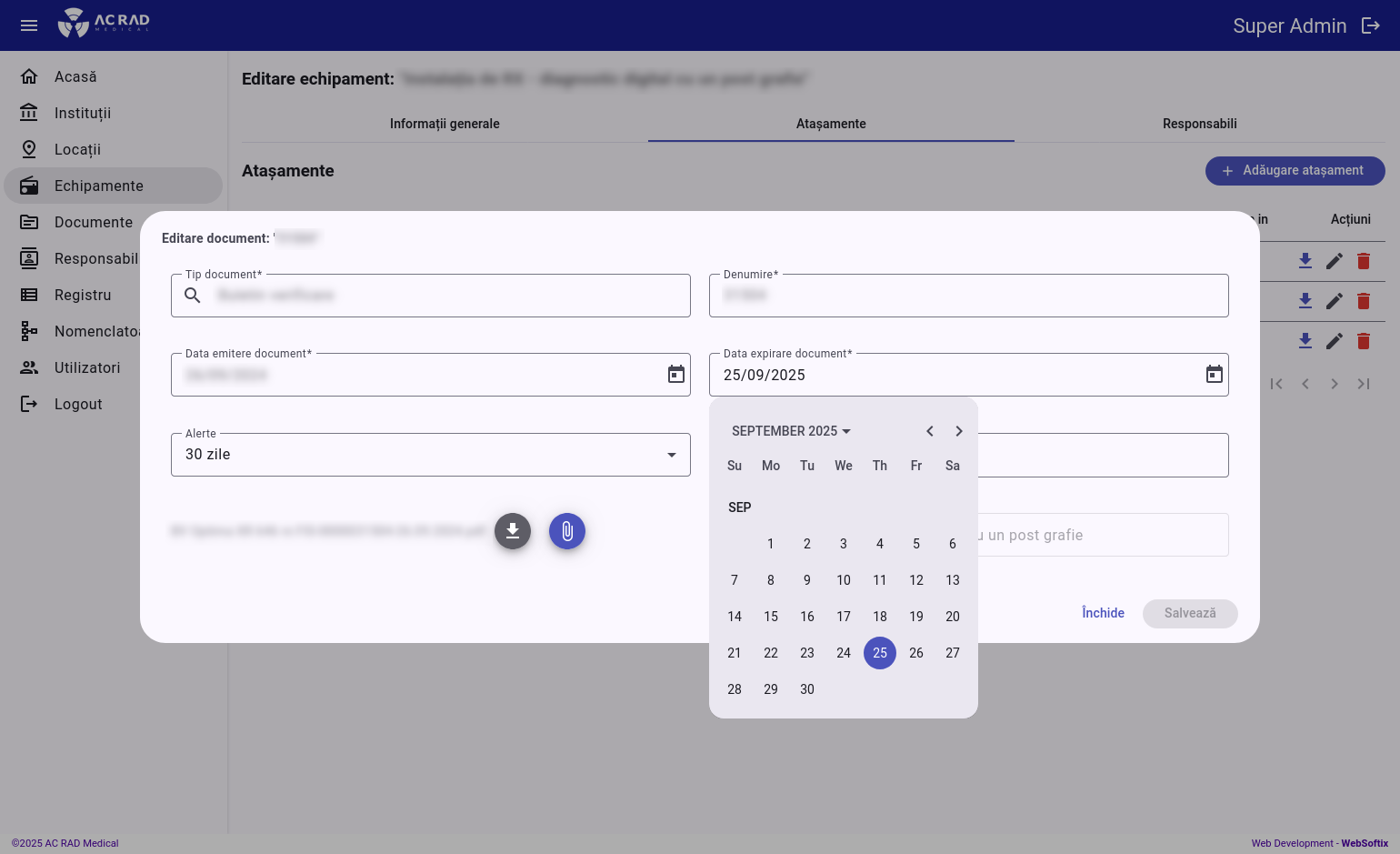Click the paperclip attachment icon in the dialog

[567, 531]
